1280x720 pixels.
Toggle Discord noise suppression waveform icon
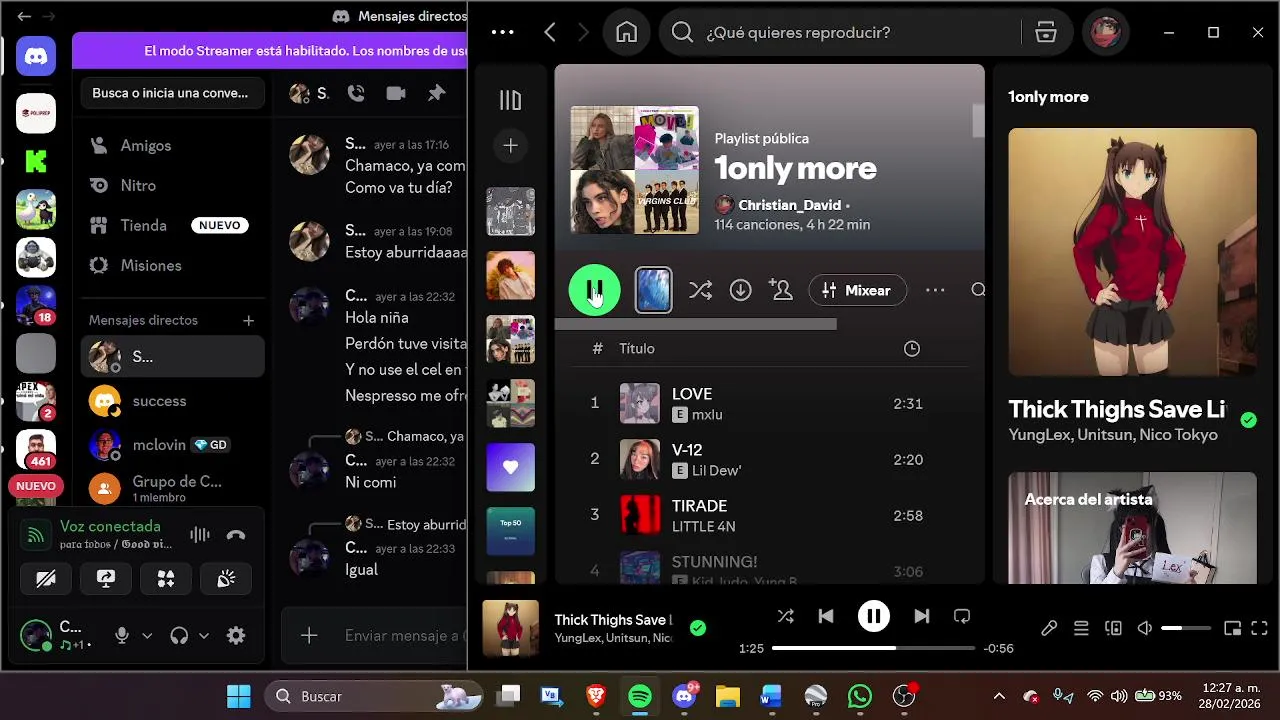tap(200, 535)
